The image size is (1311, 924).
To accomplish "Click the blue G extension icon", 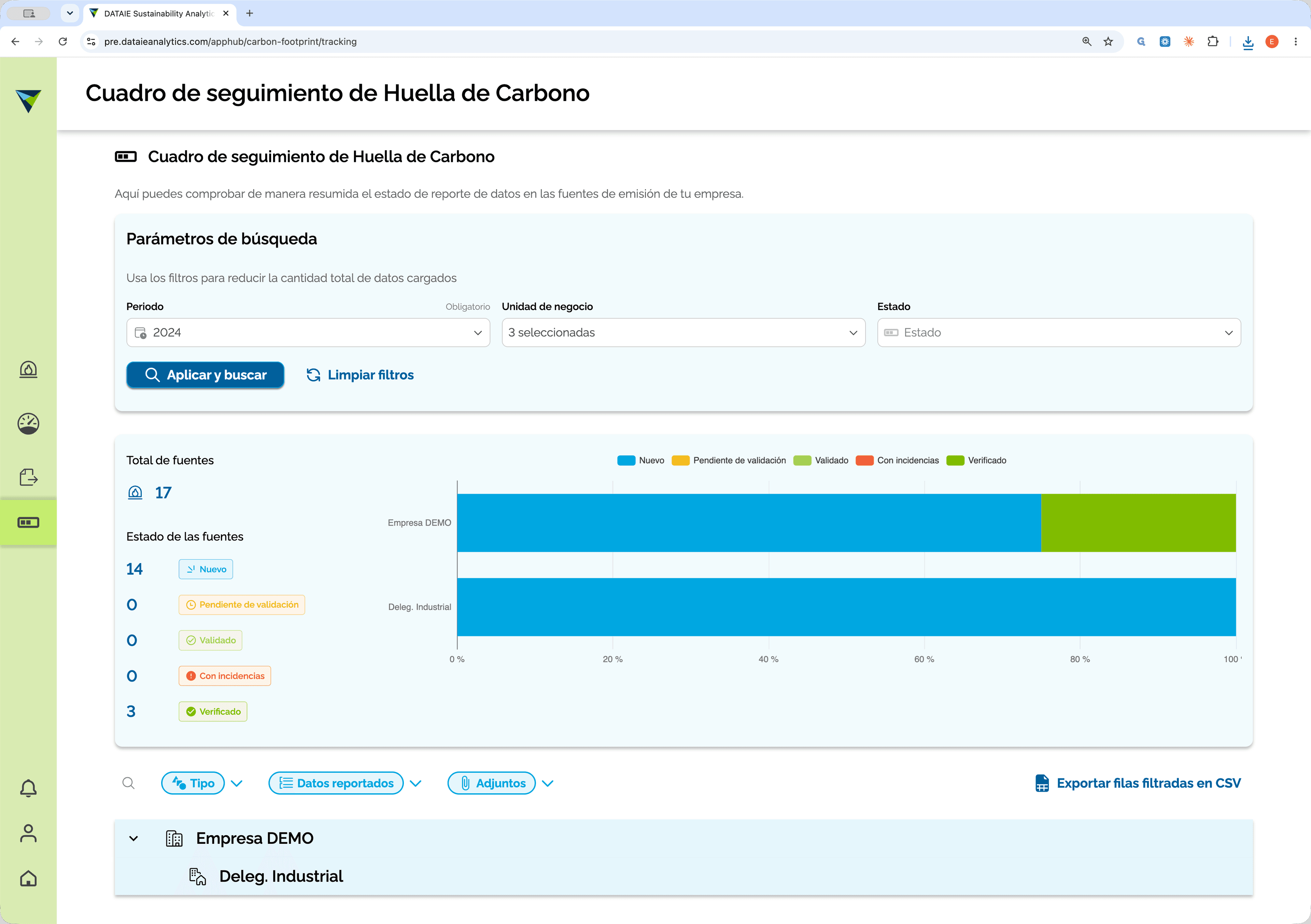I will [1141, 41].
